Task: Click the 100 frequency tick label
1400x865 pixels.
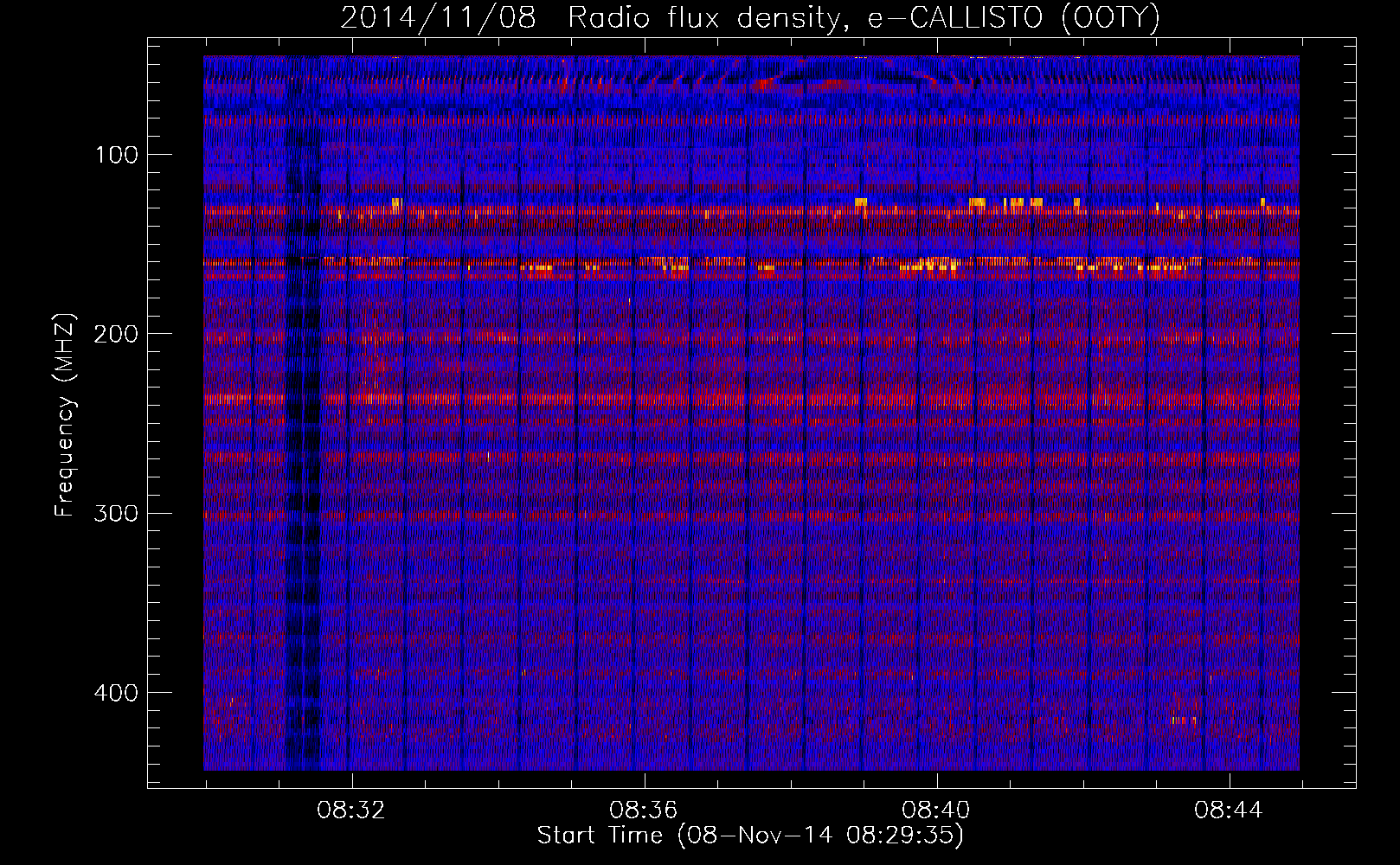Action: coord(116,155)
